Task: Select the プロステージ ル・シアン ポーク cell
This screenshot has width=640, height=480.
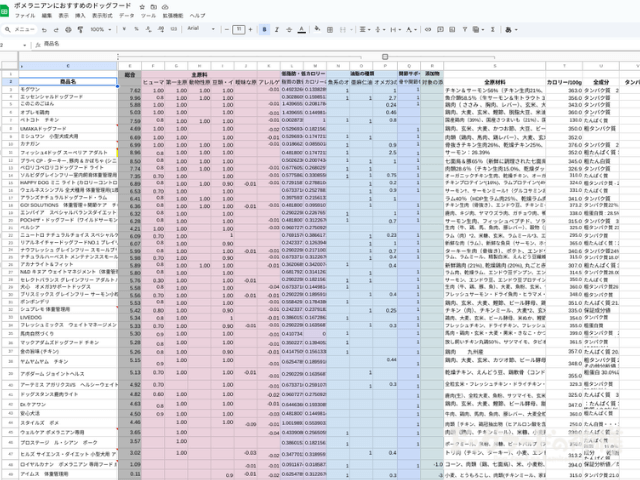Action: [68, 442]
